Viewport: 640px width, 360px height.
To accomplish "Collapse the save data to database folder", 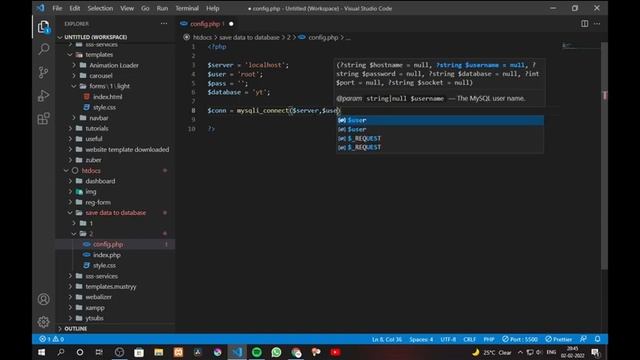I will (x=116, y=213).
